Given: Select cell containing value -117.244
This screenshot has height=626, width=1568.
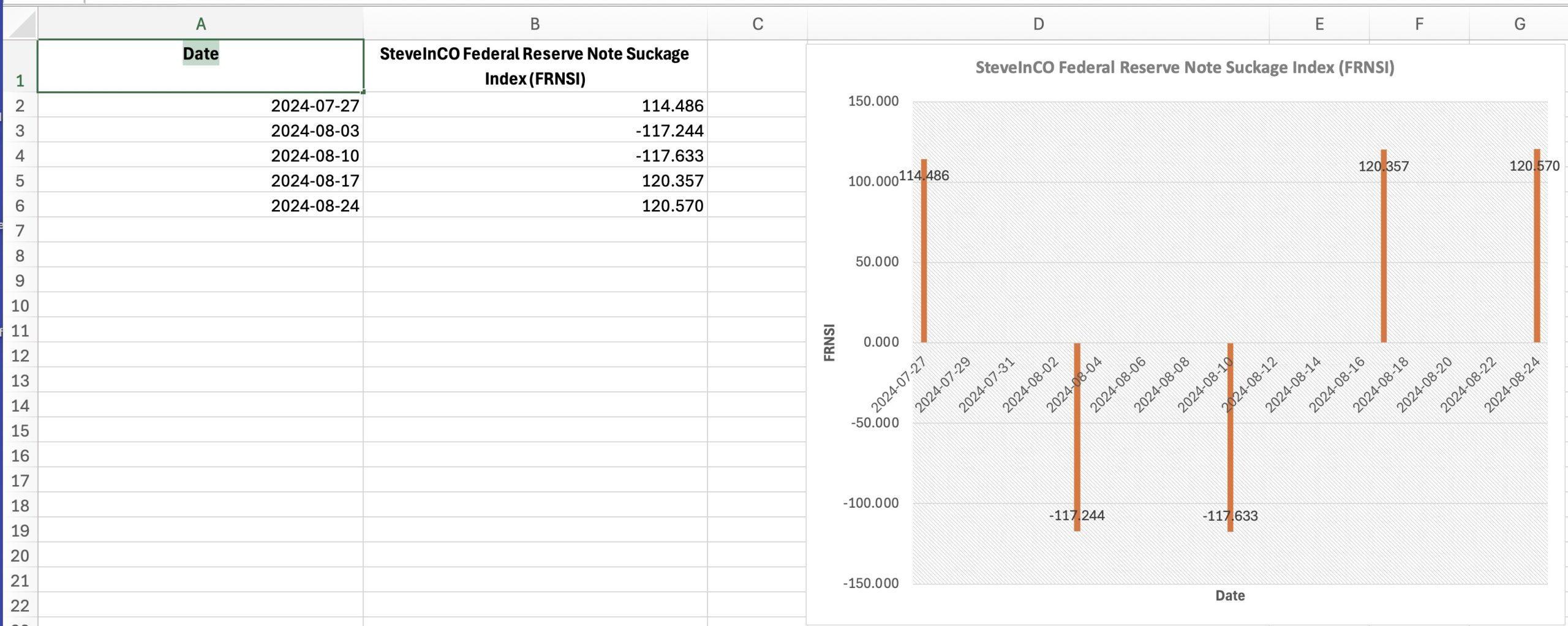Looking at the screenshot, I should pos(535,130).
